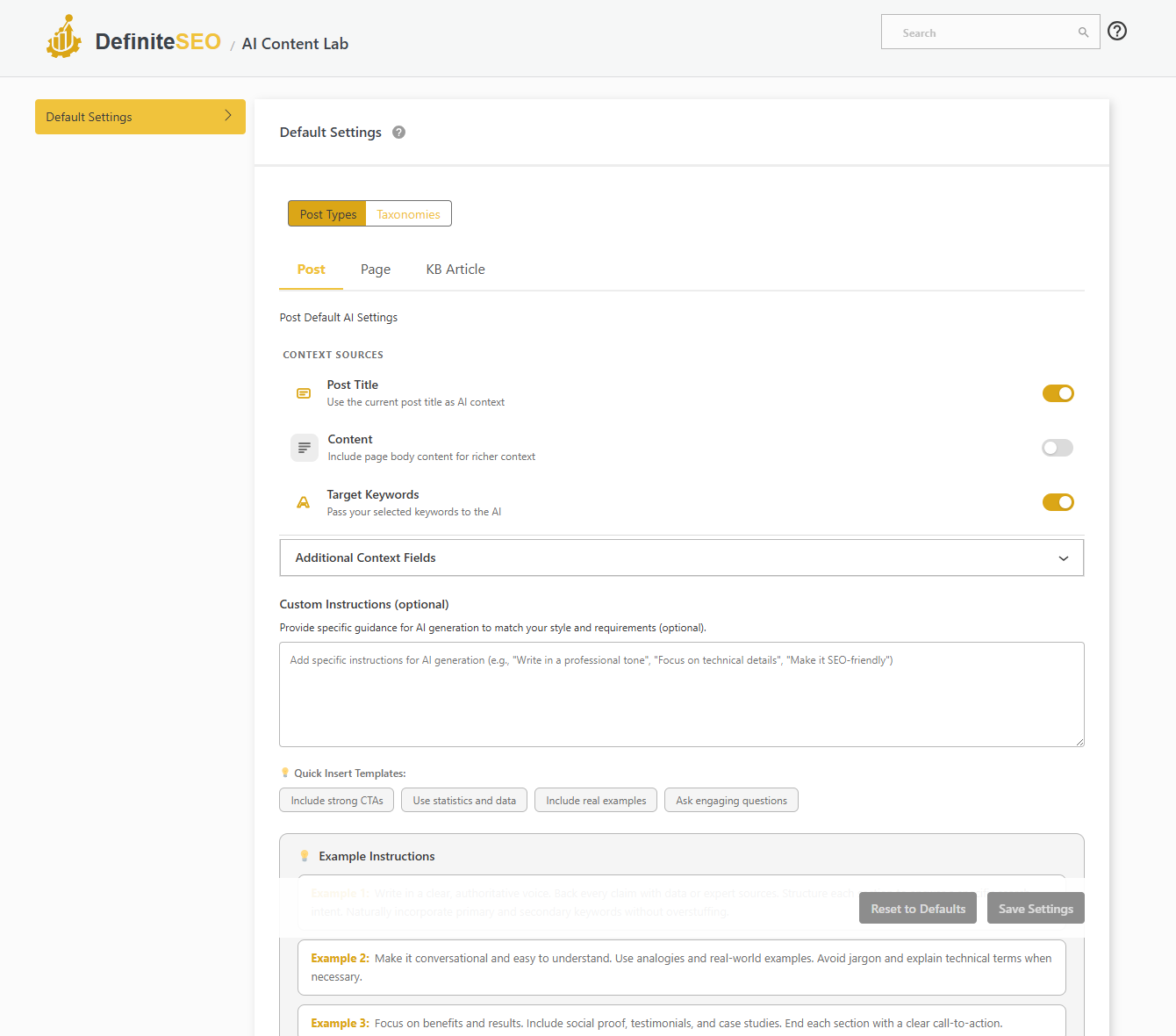The image size is (1176, 1036).
Task: Disable the Post Title toggle
Action: [x=1058, y=393]
